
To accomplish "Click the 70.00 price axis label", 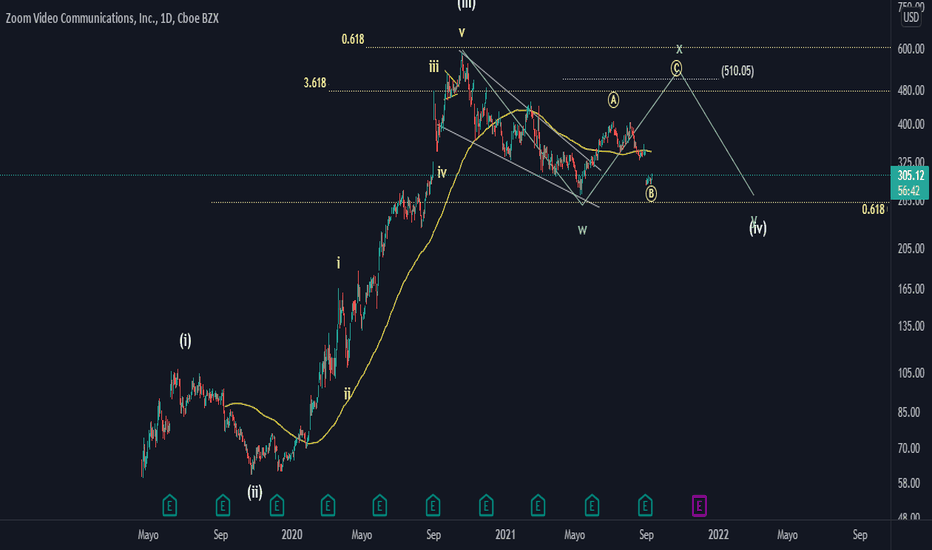I will tap(911, 448).
